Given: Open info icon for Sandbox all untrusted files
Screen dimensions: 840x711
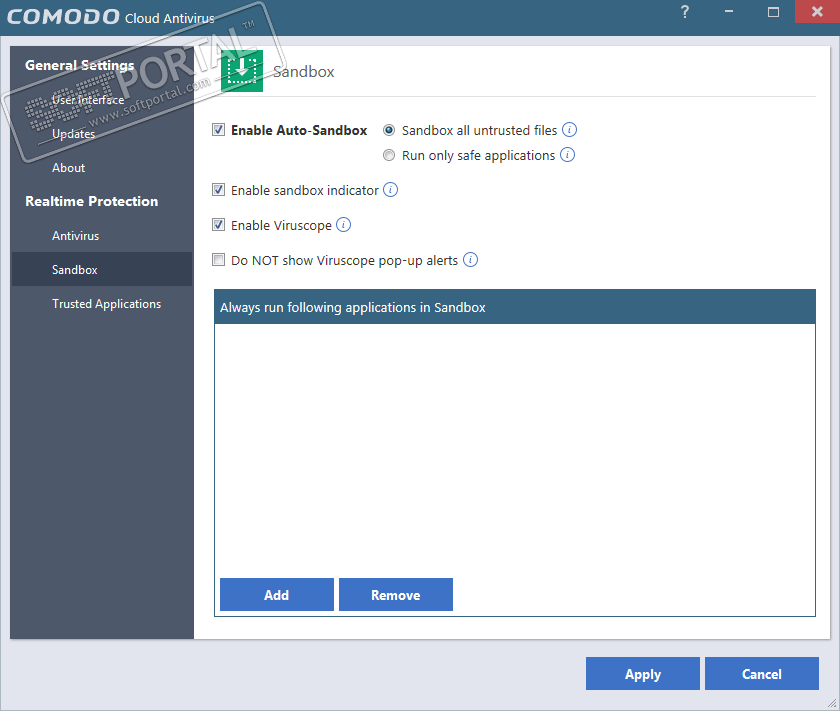Looking at the screenshot, I should point(569,130).
